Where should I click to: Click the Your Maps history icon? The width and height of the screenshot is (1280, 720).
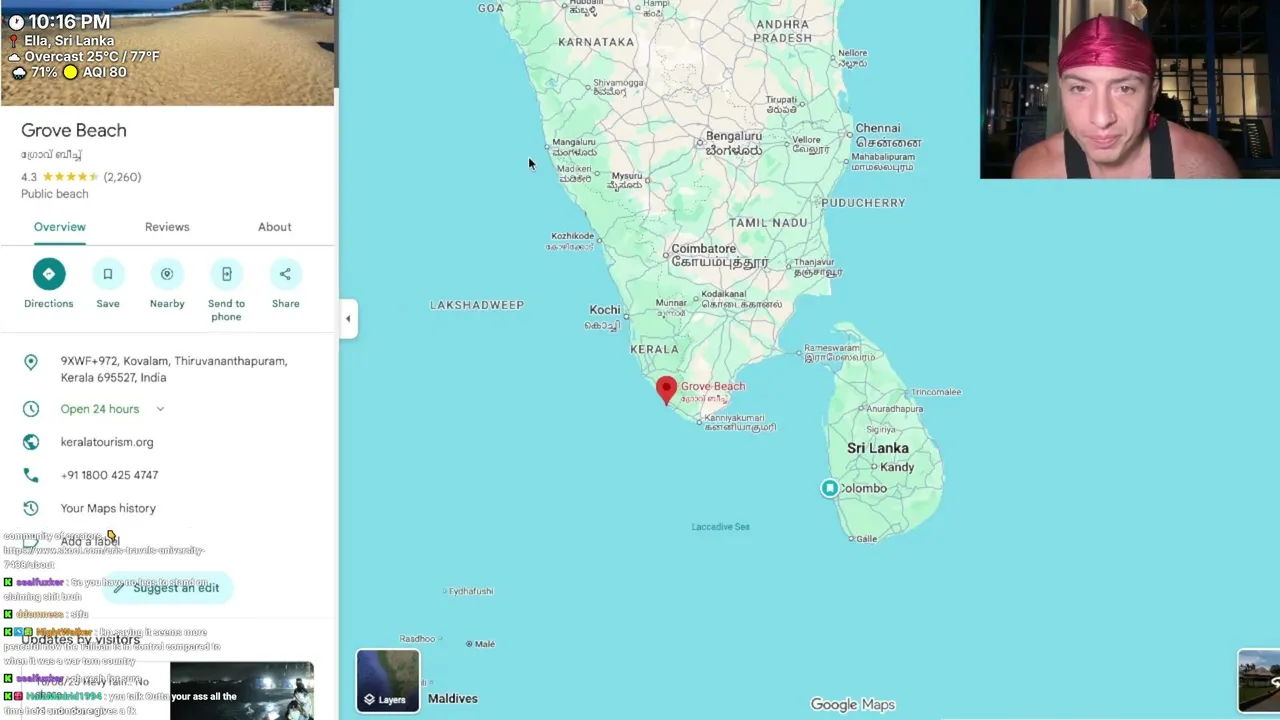point(31,508)
